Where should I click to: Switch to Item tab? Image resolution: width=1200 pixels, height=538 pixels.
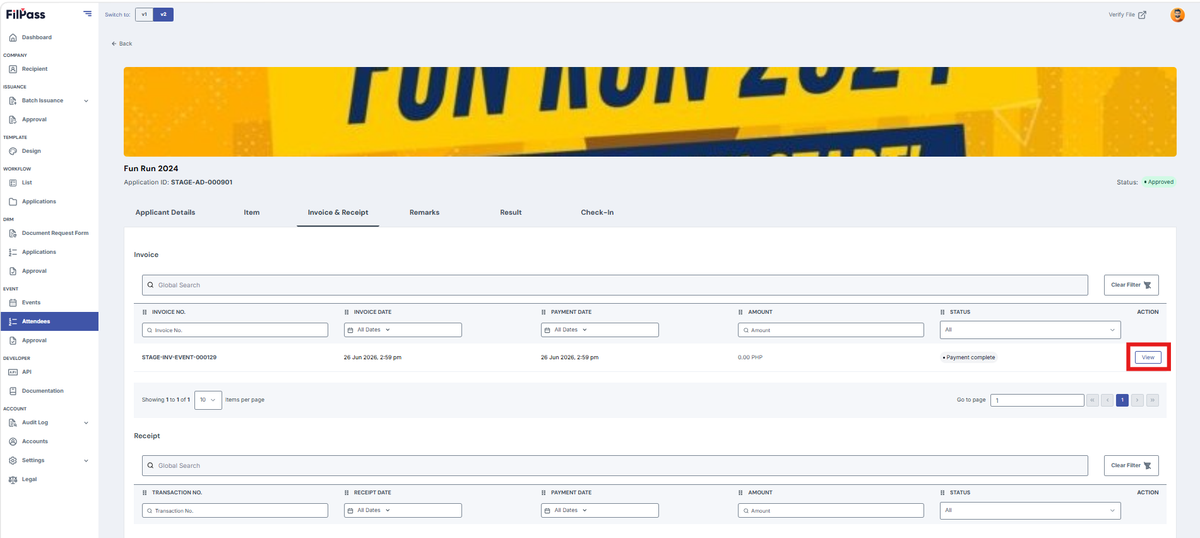251,212
